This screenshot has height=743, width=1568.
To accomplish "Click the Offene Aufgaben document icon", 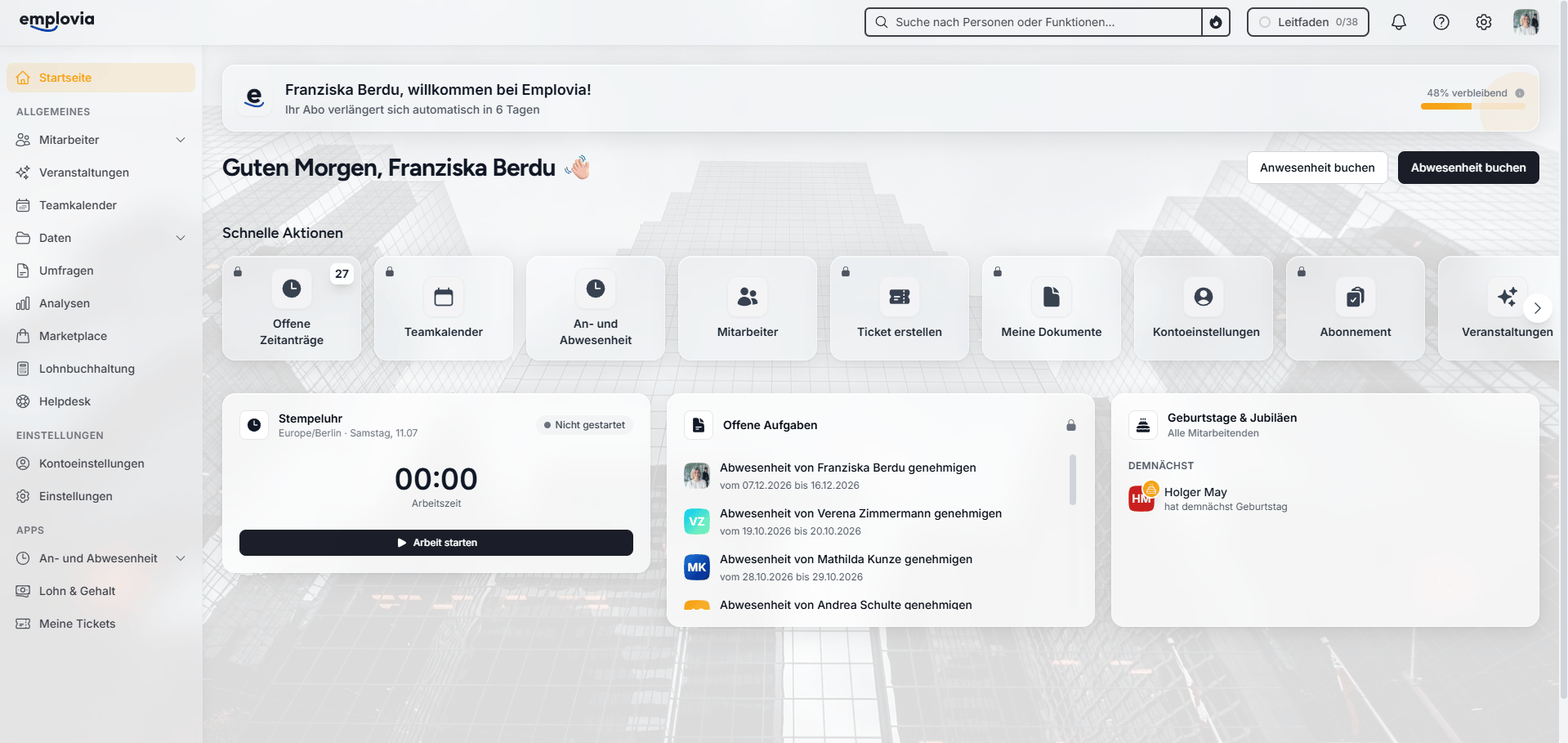I will click(699, 425).
